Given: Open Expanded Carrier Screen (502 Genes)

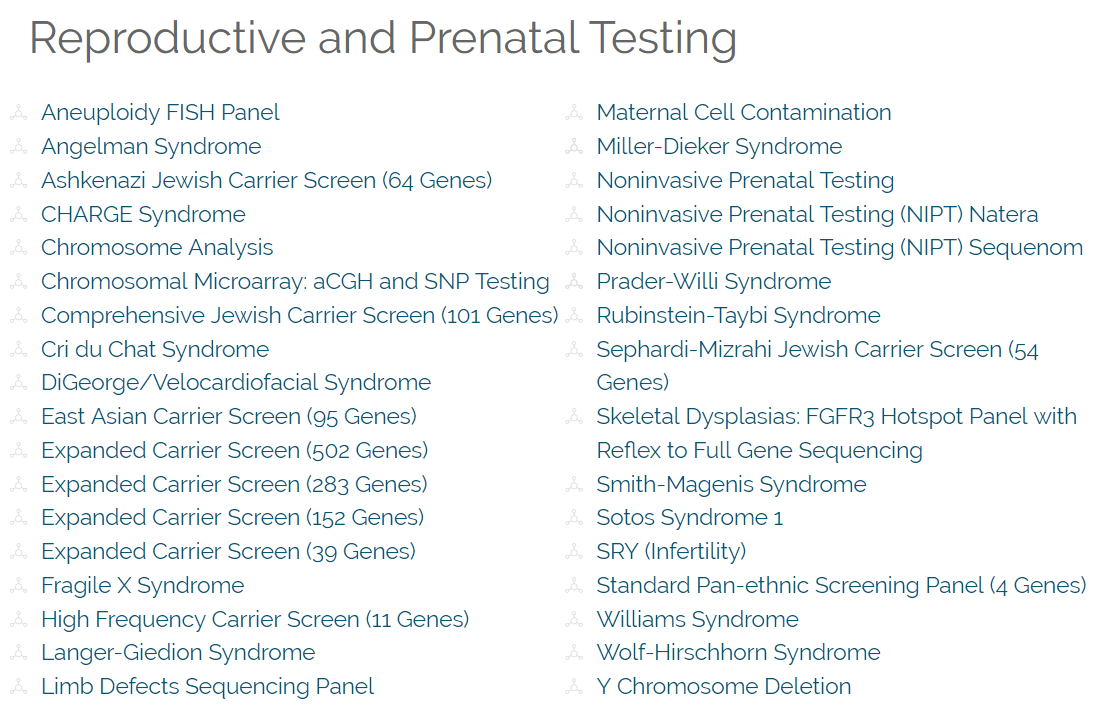Looking at the screenshot, I should [x=234, y=450].
